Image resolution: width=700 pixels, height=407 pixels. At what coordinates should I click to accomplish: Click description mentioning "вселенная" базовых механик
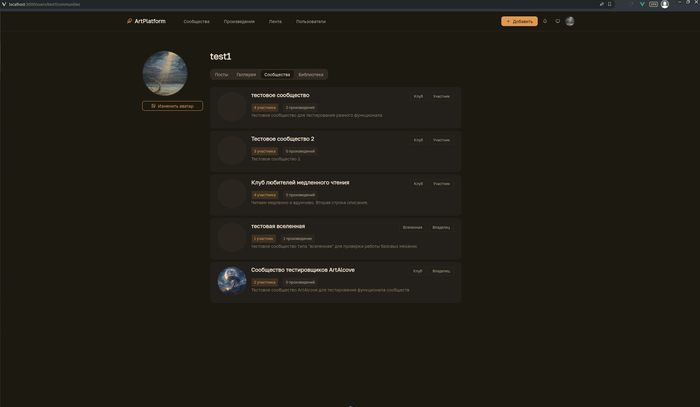[334, 246]
